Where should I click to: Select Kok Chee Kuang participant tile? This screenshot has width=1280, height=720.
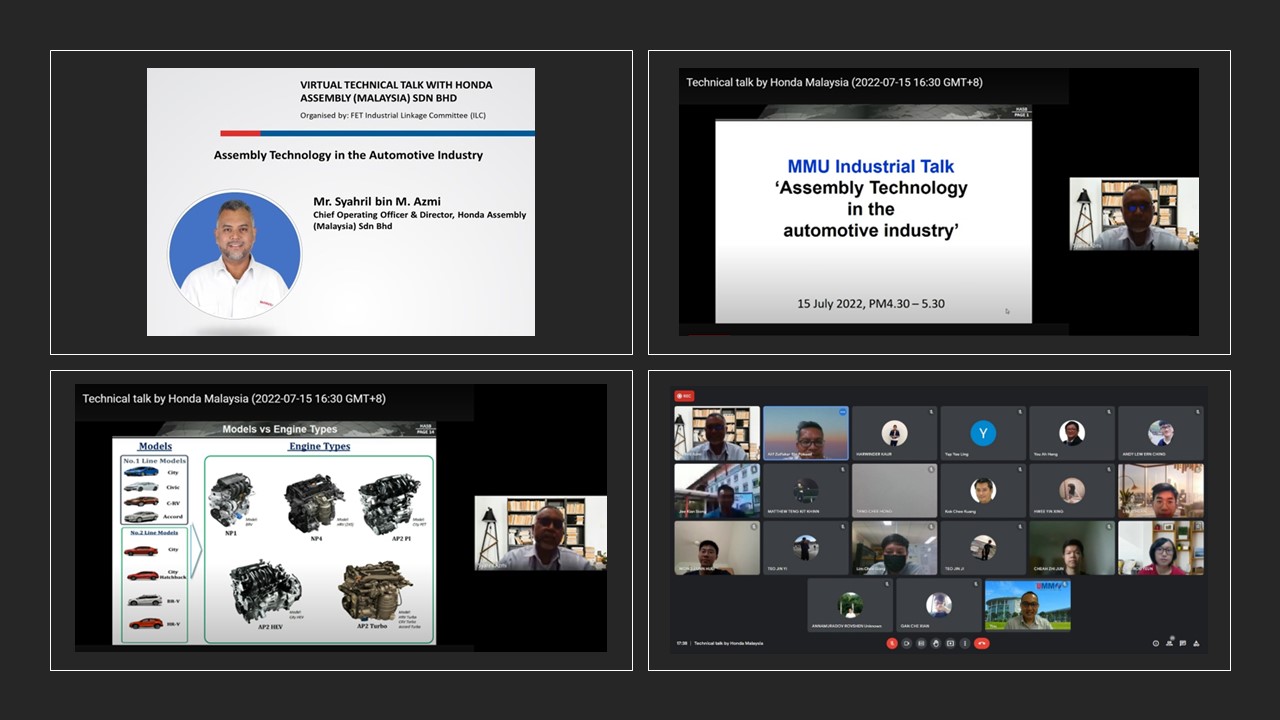click(x=983, y=491)
